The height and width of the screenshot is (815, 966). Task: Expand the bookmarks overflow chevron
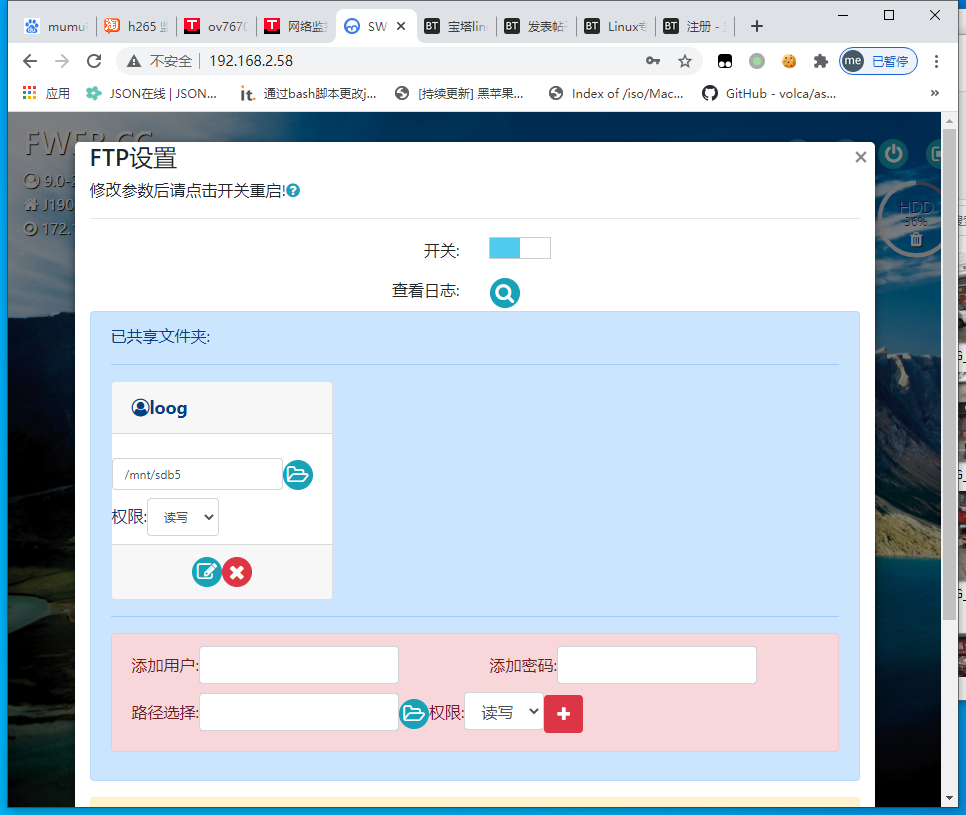click(x=935, y=93)
